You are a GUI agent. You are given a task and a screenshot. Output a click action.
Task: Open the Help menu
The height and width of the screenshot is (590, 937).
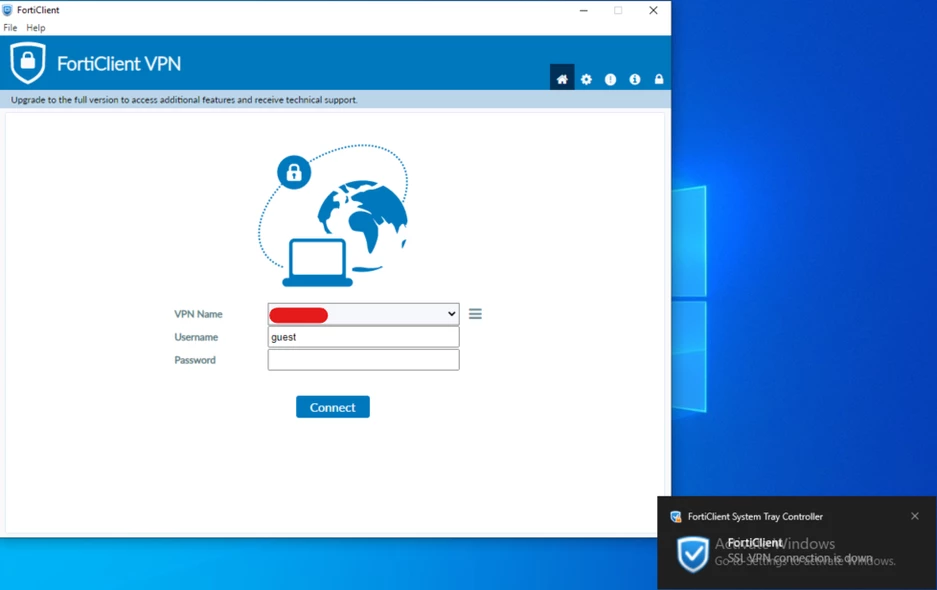pyautogui.click(x=36, y=27)
